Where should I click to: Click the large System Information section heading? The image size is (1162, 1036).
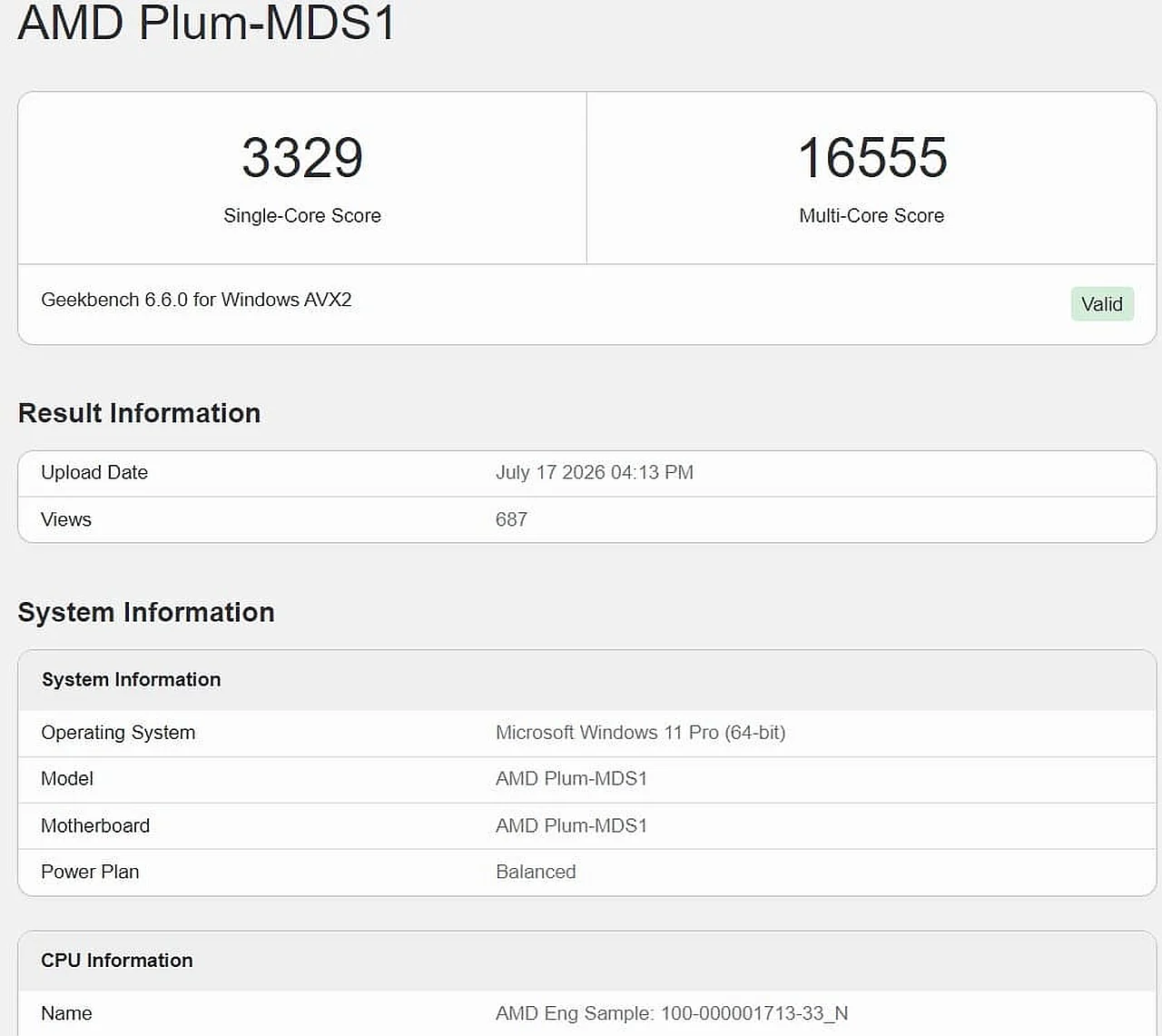(x=146, y=612)
